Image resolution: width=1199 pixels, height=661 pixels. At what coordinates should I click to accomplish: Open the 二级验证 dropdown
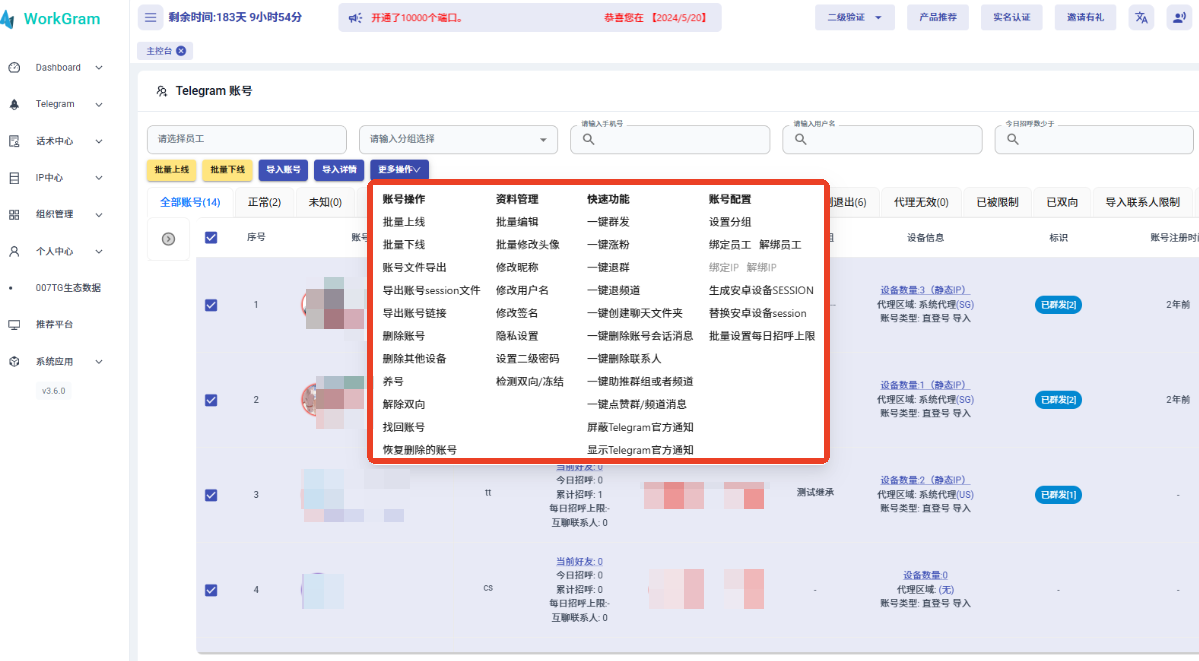tap(854, 17)
